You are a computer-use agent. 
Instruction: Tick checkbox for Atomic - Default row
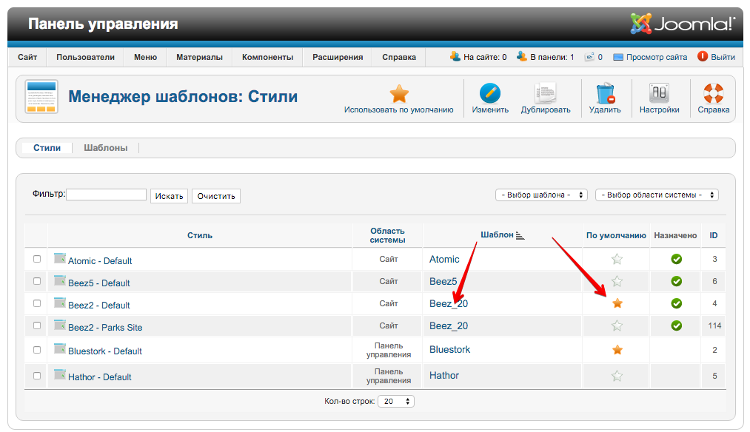37,259
